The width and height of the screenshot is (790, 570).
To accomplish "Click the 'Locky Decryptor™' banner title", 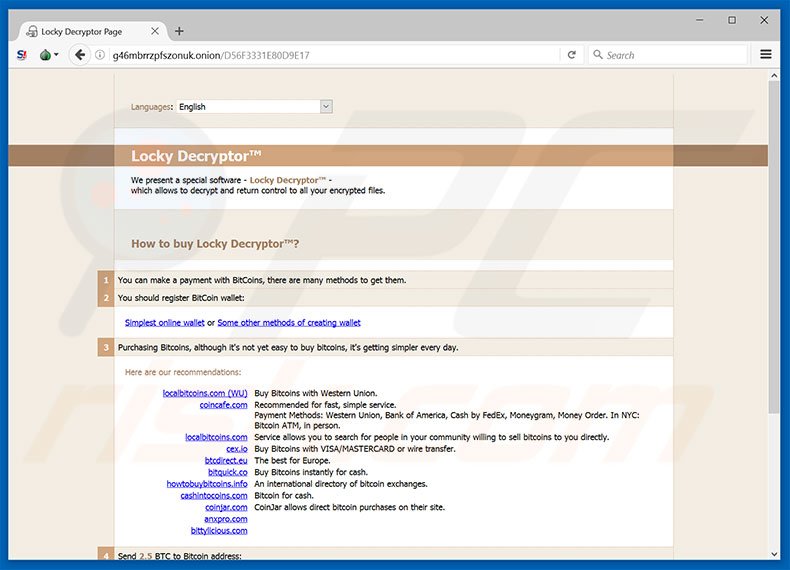I will point(196,156).
